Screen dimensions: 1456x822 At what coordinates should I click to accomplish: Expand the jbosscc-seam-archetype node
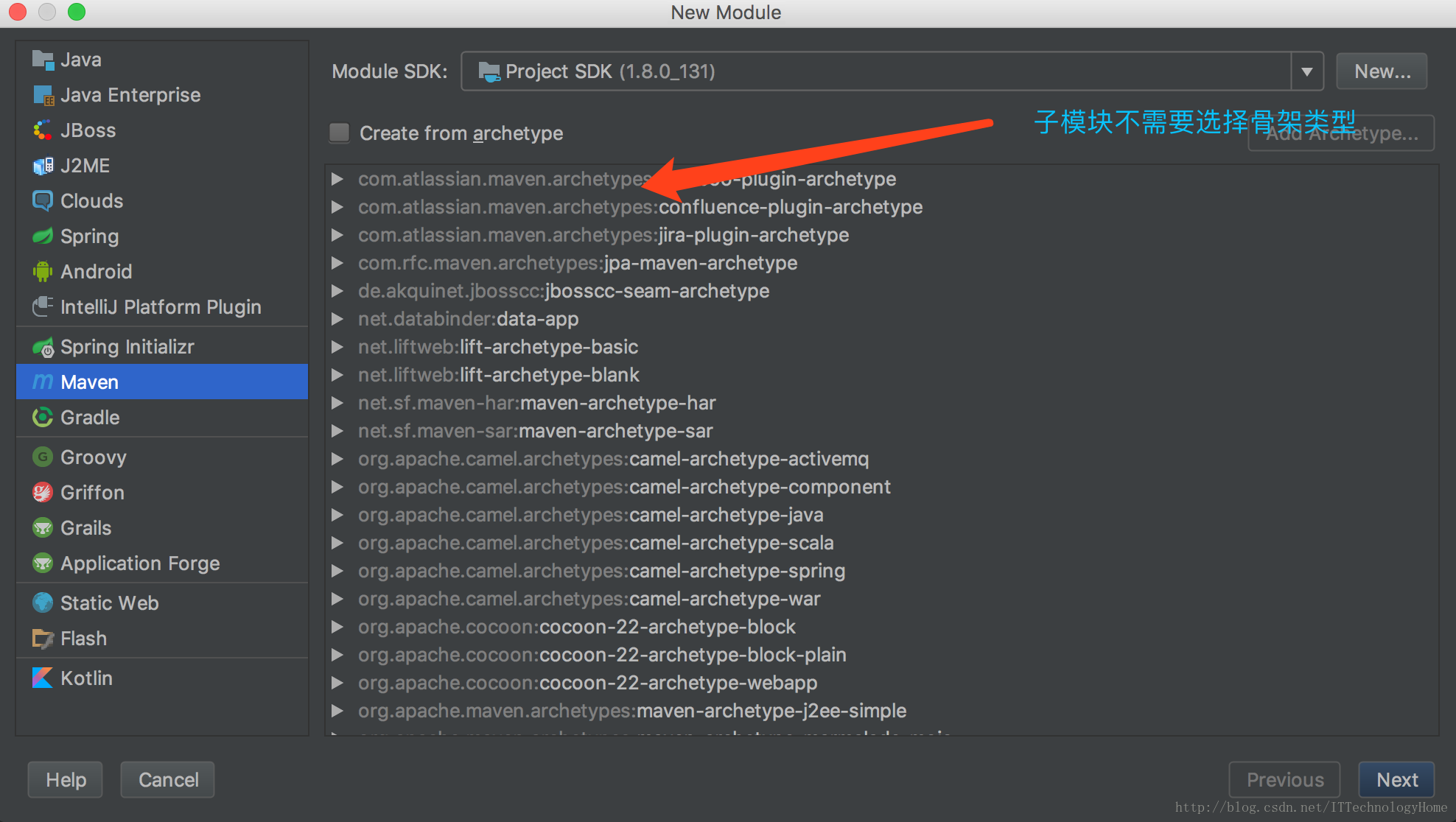pyautogui.click(x=337, y=291)
